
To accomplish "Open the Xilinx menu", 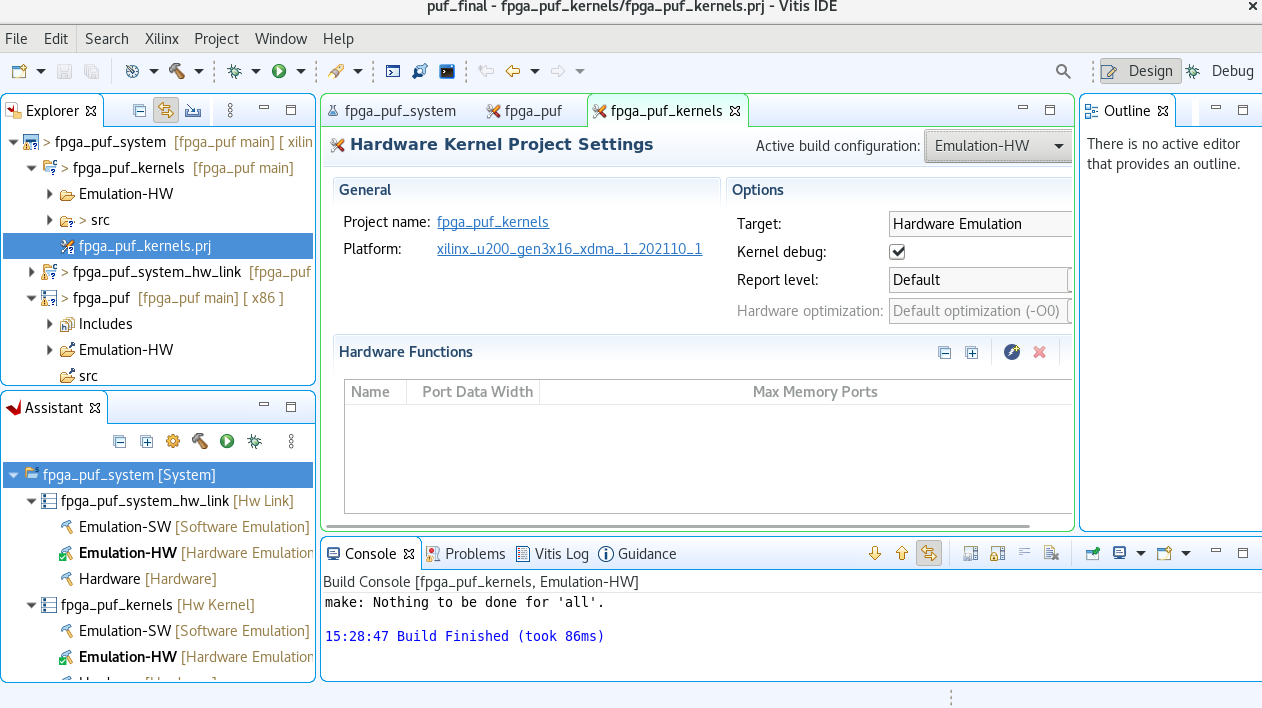I will click(162, 38).
